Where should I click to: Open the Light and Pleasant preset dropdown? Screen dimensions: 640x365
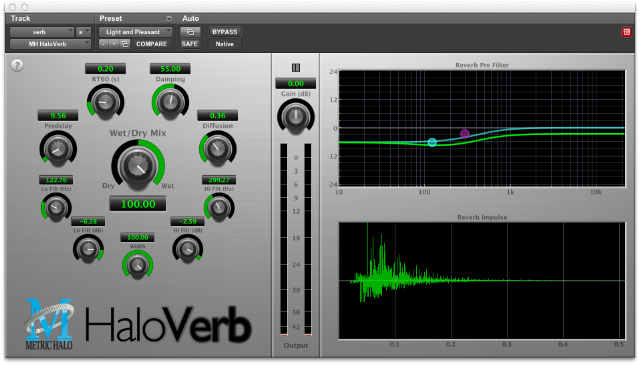click(x=136, y=32)
